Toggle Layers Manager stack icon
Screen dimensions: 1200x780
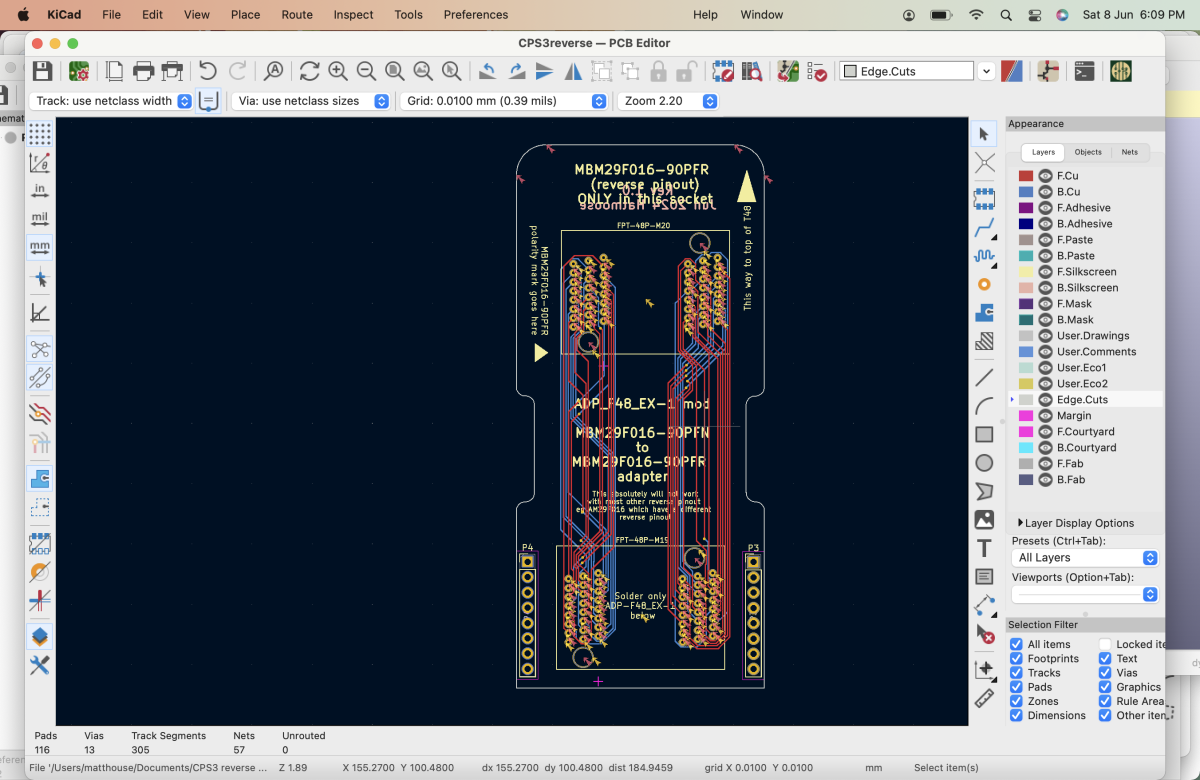(x=40, y=636)
